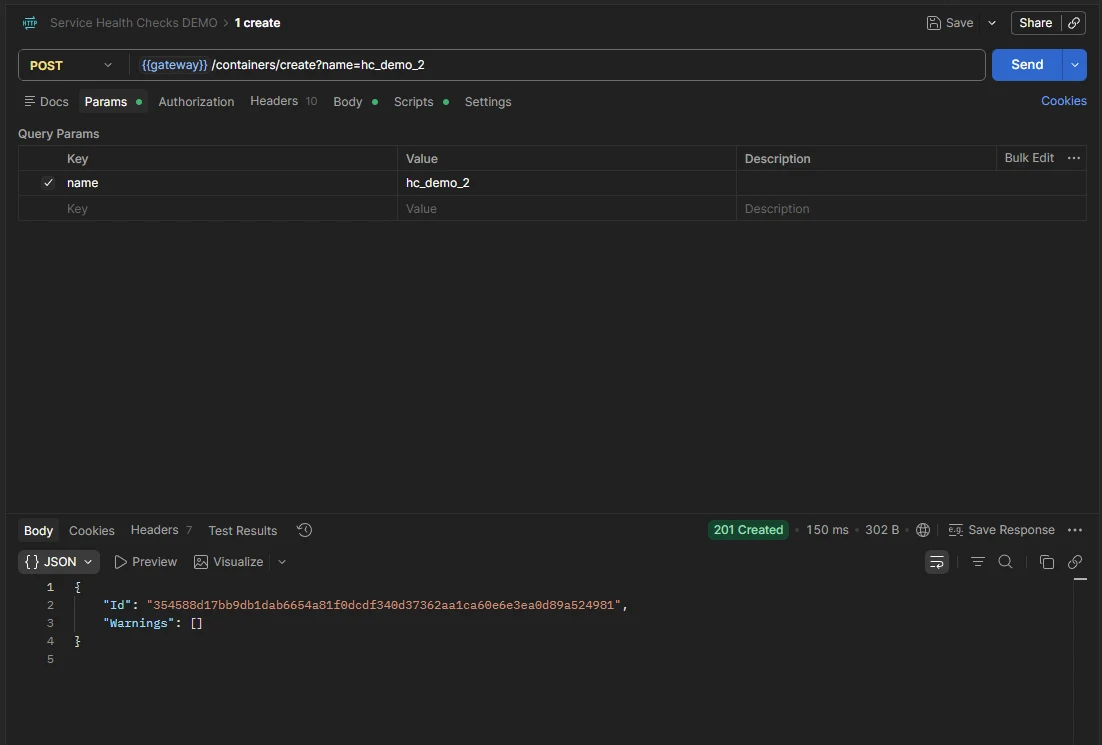Open the POST method dropdown
Viewport: 1102px width, 745px height.
[x=70, y=65]
